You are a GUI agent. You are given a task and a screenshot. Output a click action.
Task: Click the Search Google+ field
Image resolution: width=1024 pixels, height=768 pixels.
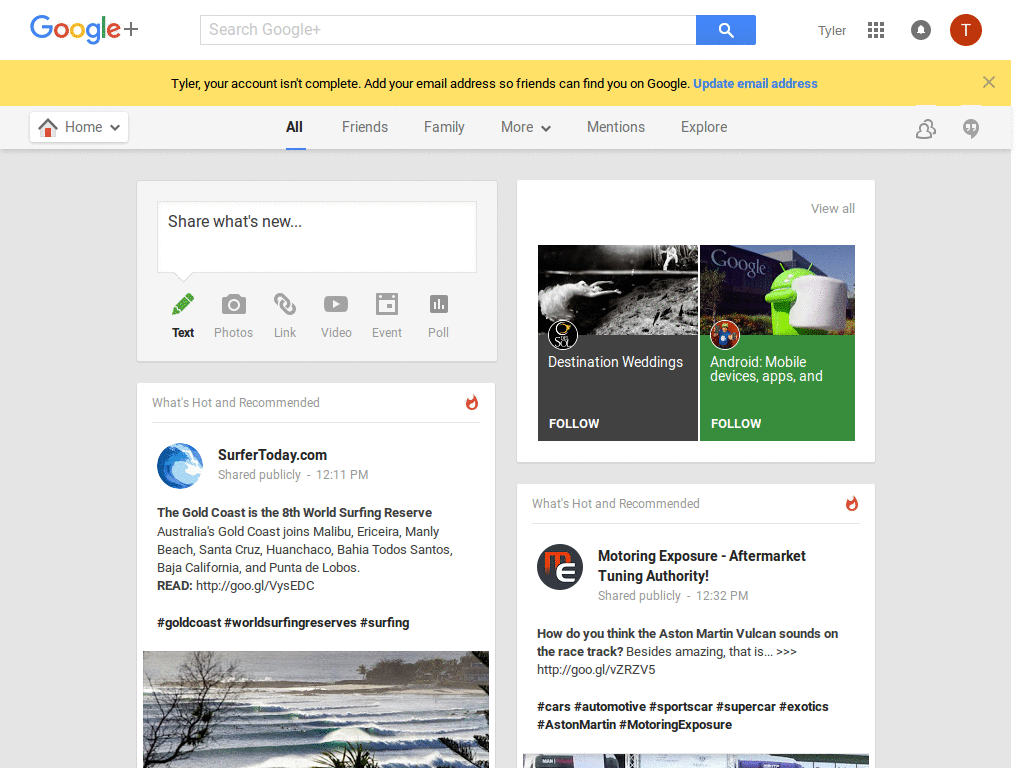pos(448,30)
